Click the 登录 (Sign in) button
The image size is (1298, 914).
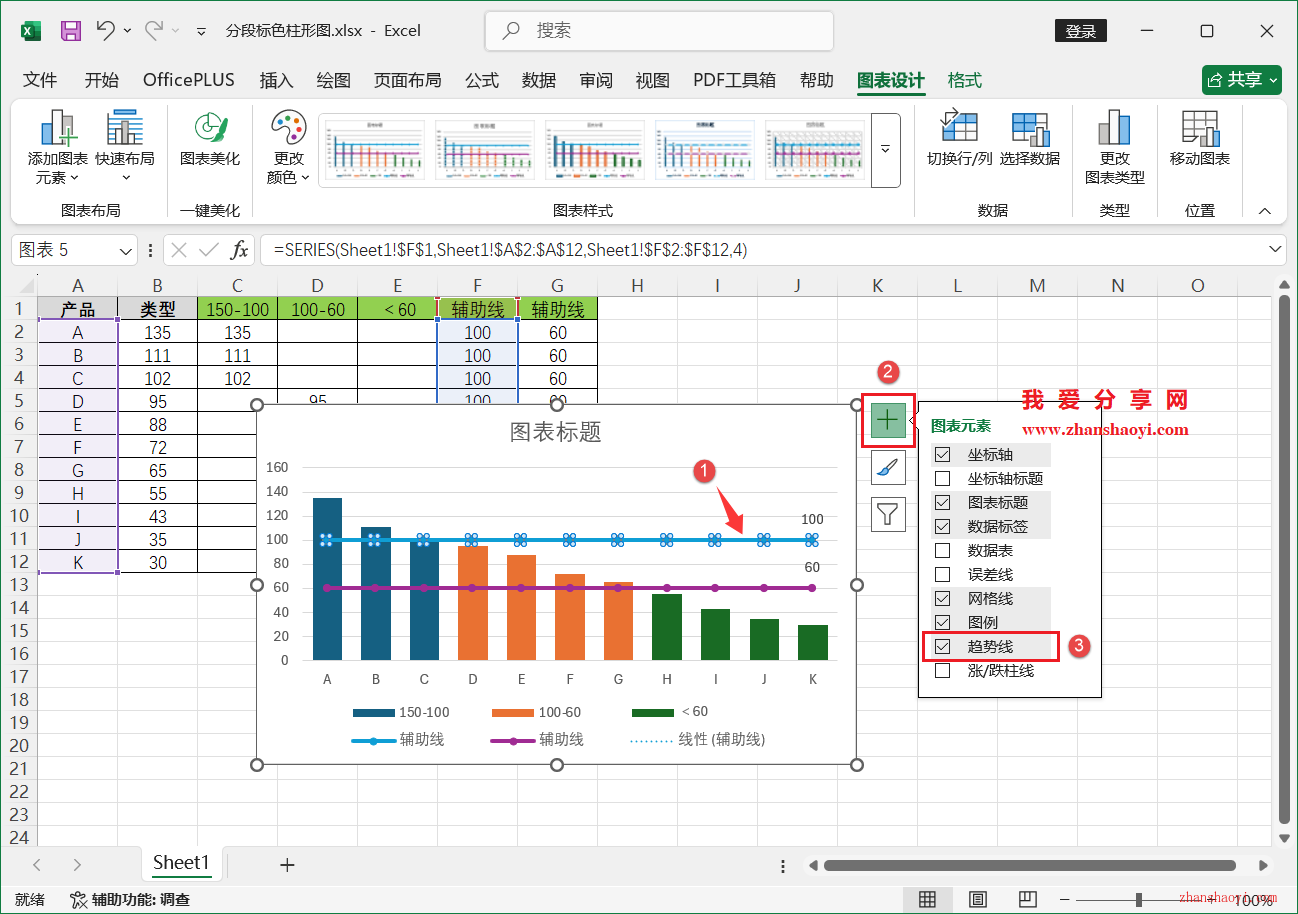[x=1080, y=31]
